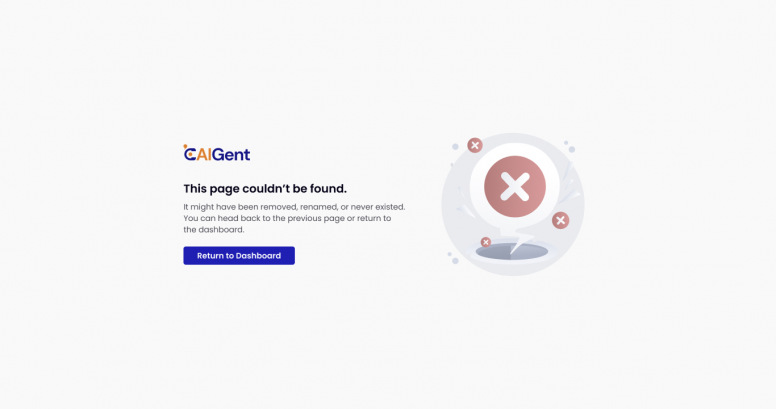Viewport: 776px width, 409px height.
Task: Click the large red X error icon
Action: pyautogui.click(x=515, y=187)
